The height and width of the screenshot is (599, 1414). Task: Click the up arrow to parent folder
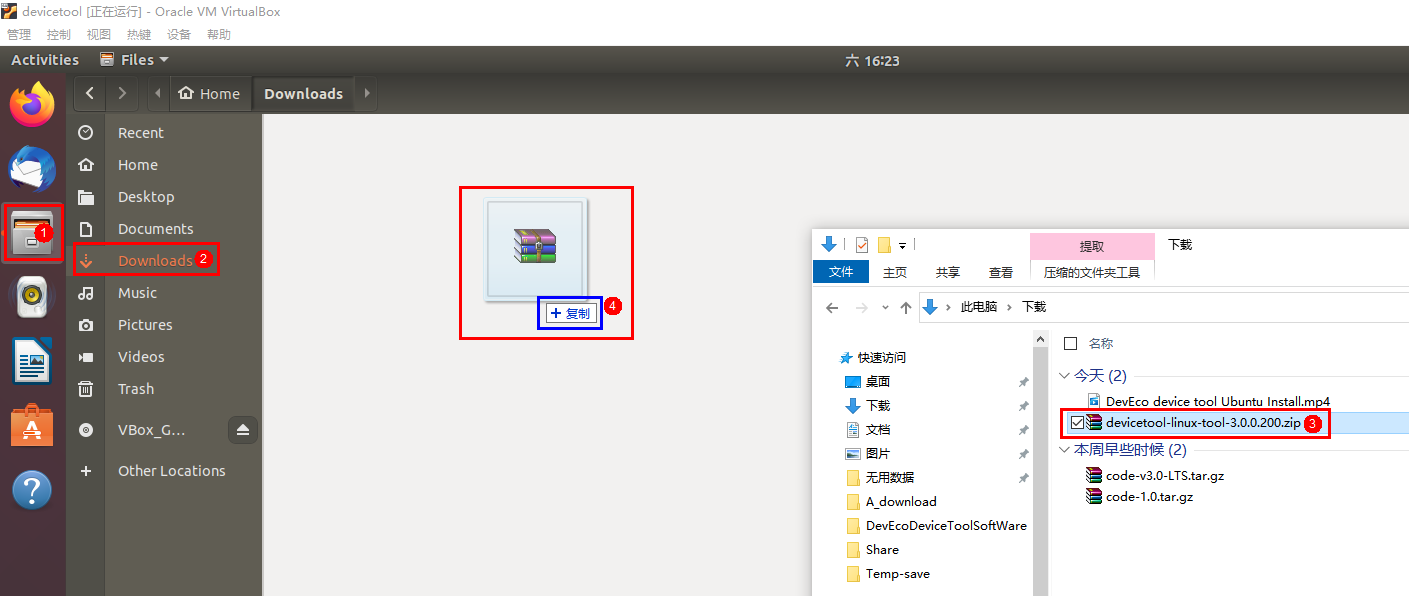coord(906,306)
